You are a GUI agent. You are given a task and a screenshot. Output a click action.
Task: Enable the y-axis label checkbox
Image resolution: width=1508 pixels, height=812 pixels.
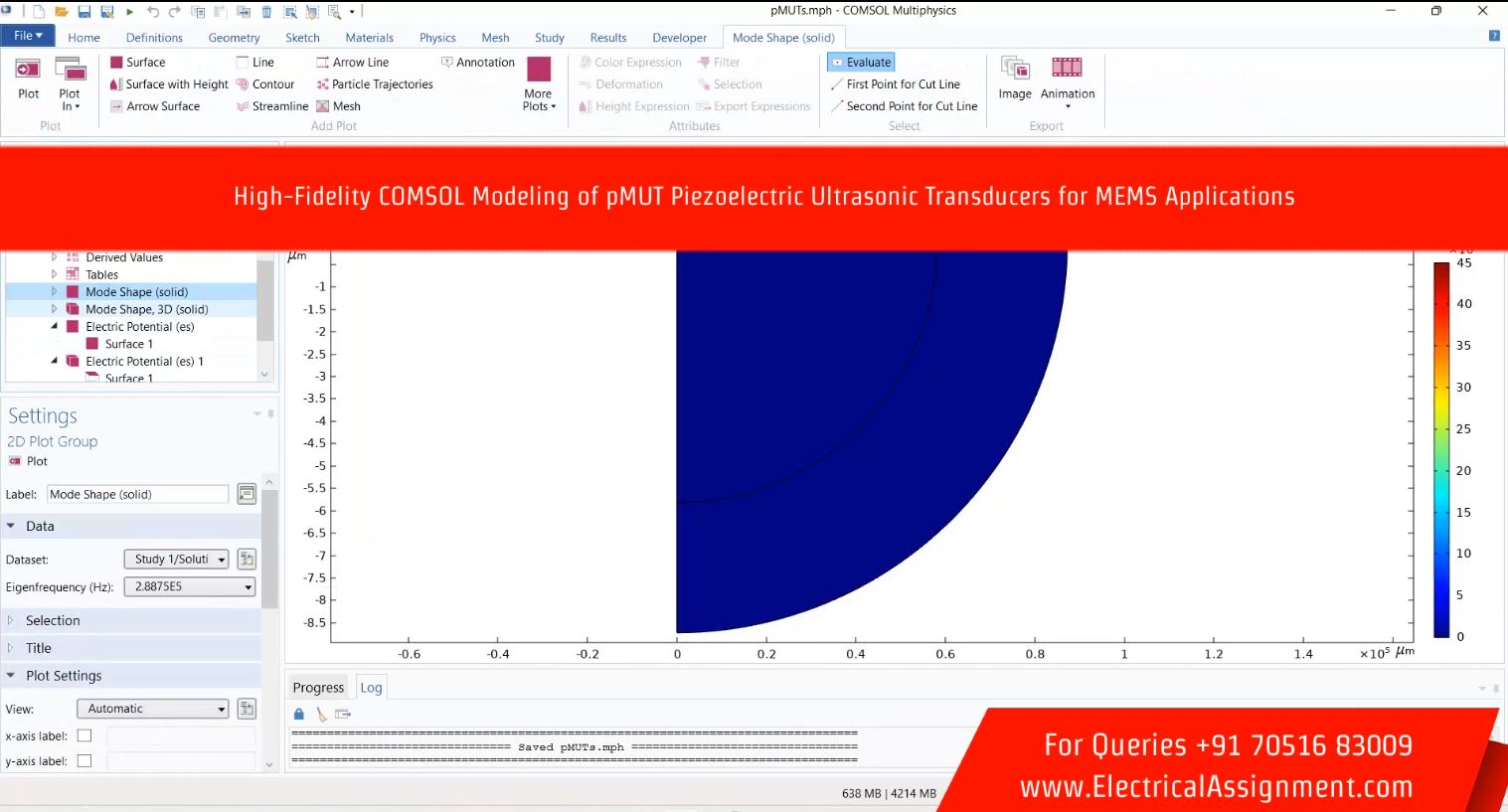point(84,761)
